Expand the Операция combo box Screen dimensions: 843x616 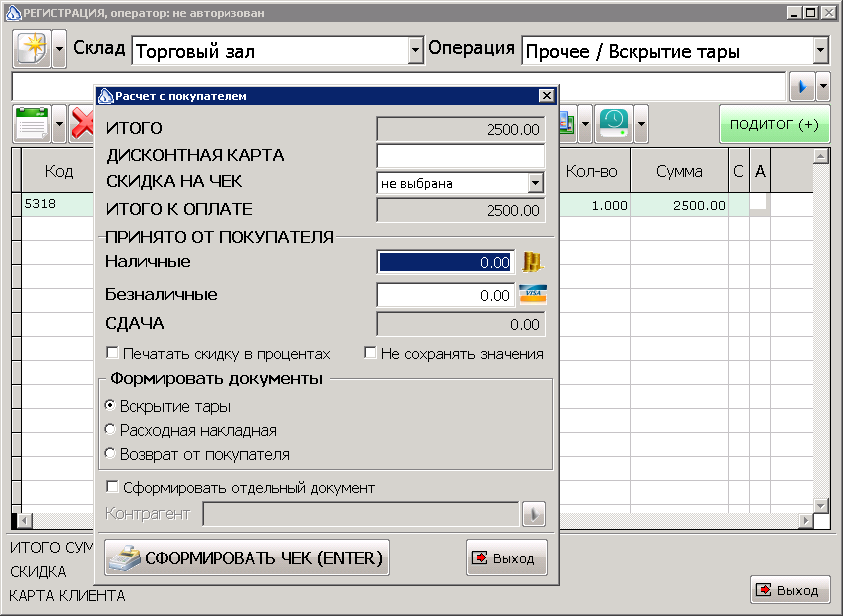820,51
